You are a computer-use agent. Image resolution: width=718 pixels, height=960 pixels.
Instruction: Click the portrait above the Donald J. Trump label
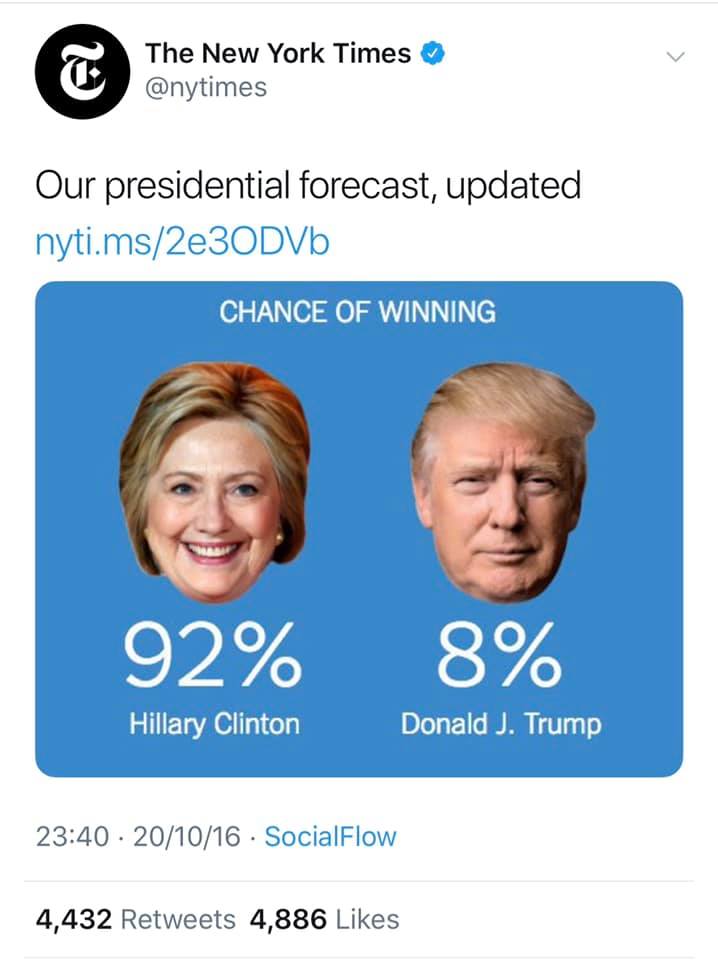(x=502, y=482)
